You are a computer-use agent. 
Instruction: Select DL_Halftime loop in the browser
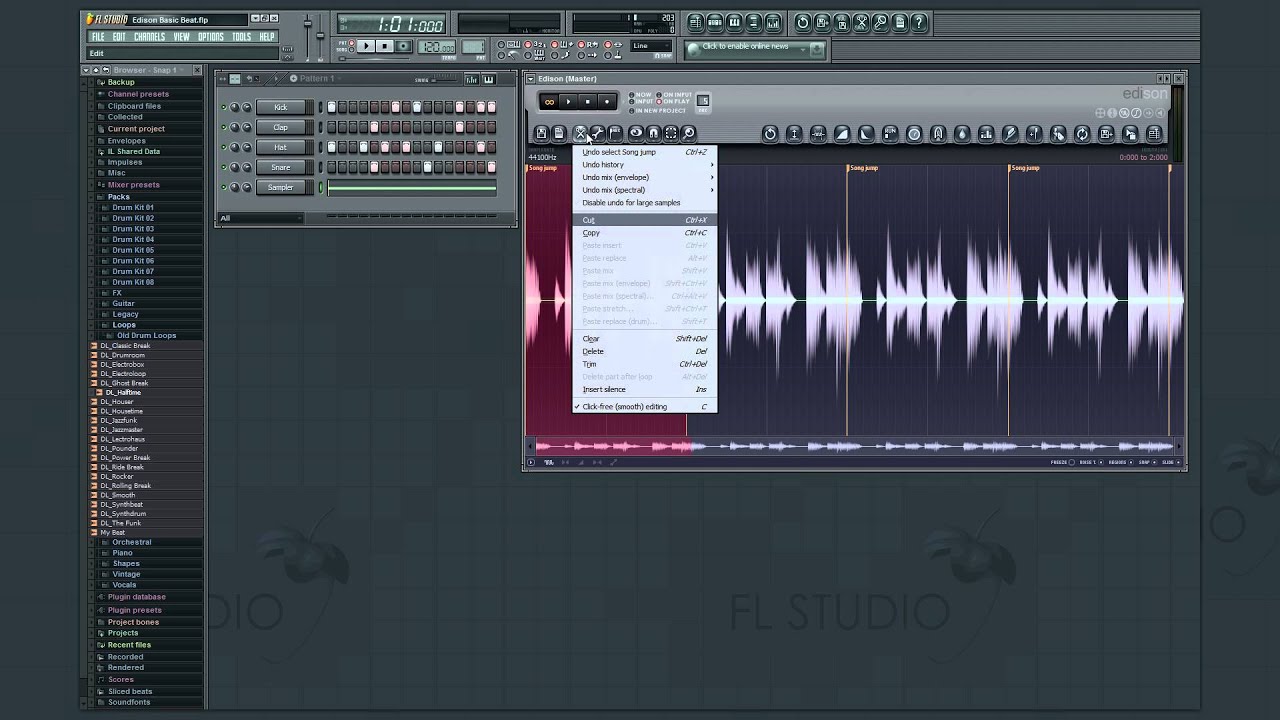[x=123, y=392]
